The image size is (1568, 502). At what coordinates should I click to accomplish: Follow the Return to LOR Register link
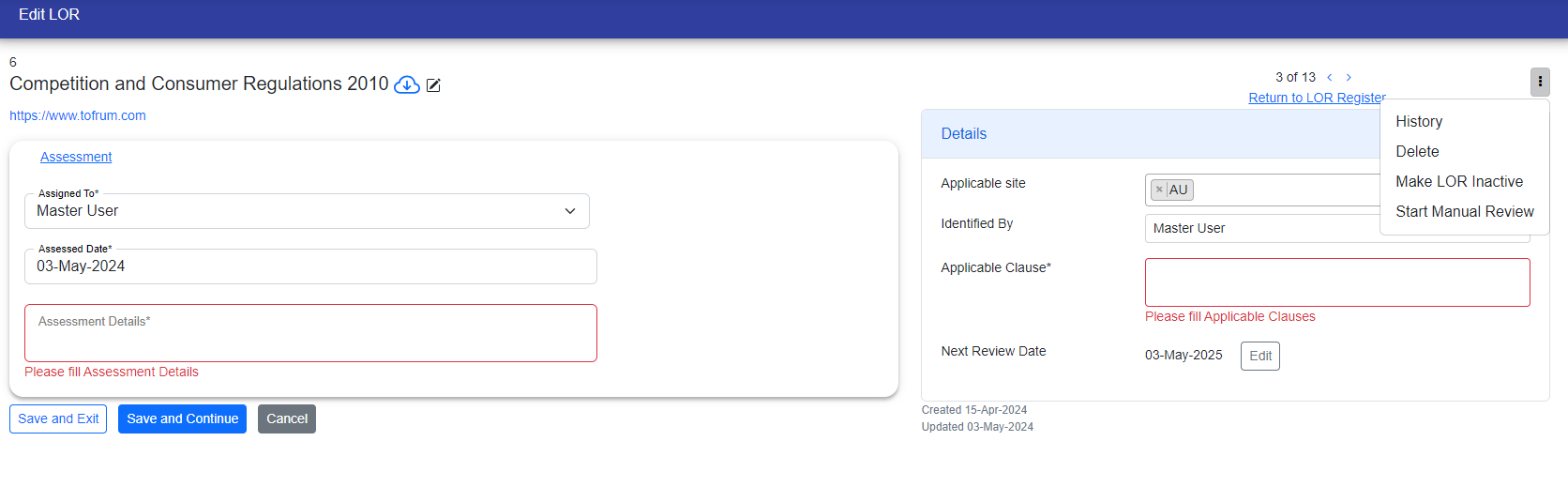pos(1316,98)
